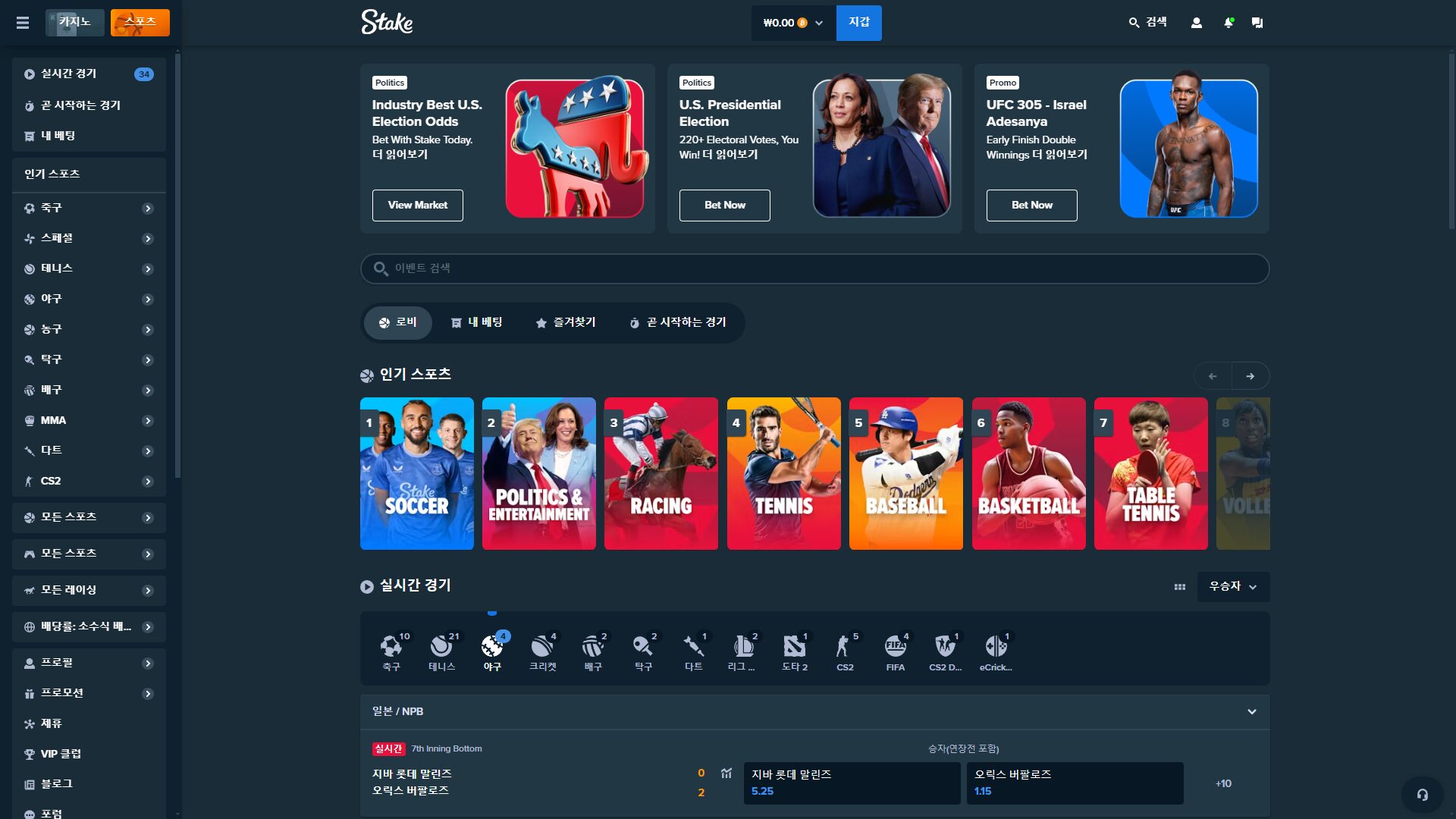Open the 배당률 odds format selector
This screenshot has width=1456, height=819.
pos(89,626)
